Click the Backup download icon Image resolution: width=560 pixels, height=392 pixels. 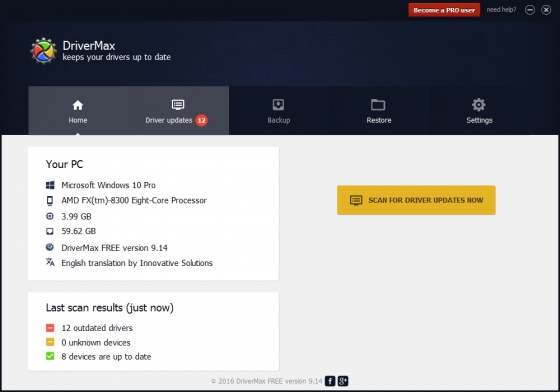pos(278,105)
